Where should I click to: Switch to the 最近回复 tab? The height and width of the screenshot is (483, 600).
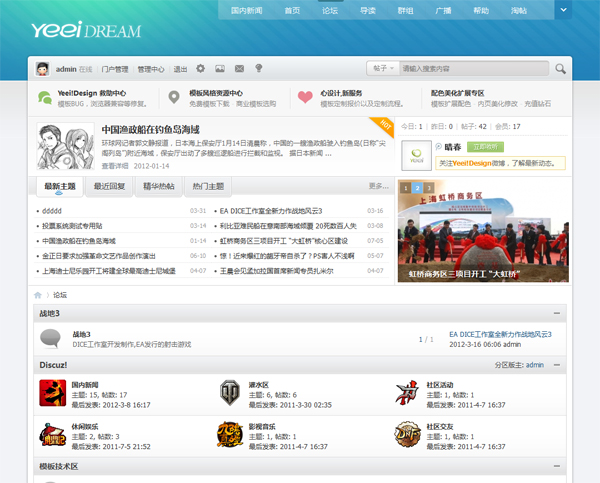(109, 187)
